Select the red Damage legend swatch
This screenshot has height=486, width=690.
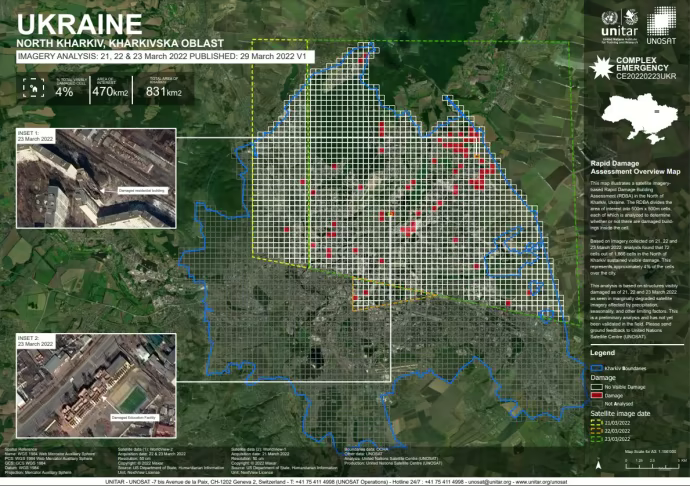click(595, 394)
